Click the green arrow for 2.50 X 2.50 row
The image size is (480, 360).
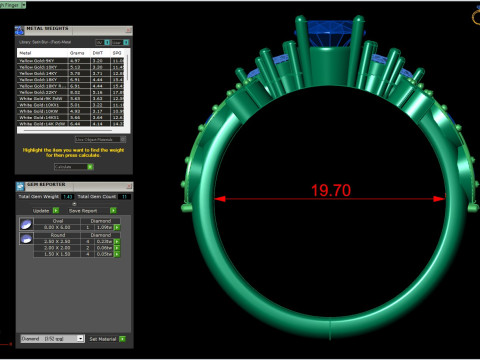[x=117, y=241]
